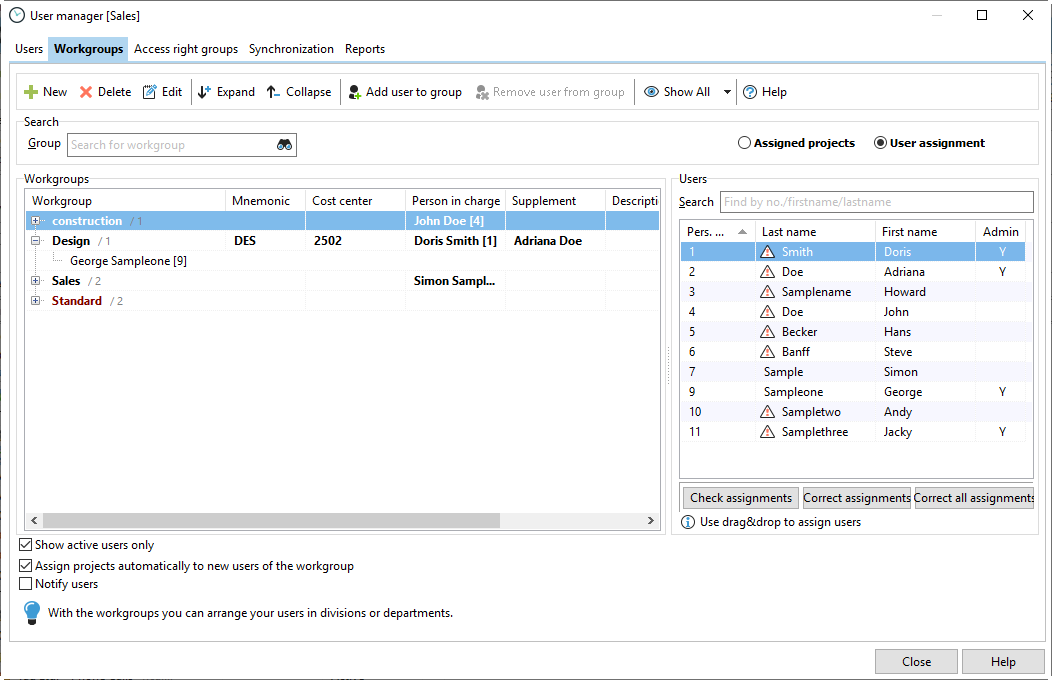Click the Users search input field
1052x680 pixels.
coord(876,202)
